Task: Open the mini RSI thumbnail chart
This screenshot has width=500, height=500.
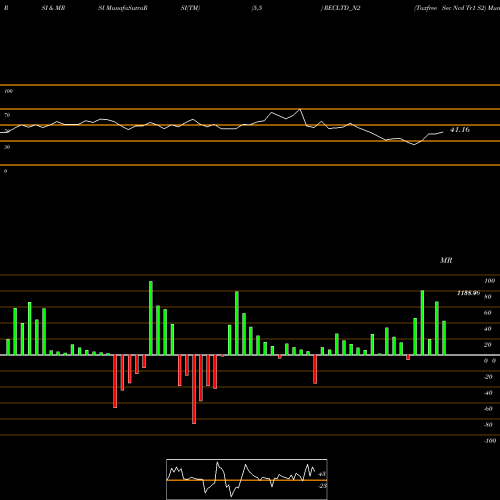Action: tap(247, 479)
